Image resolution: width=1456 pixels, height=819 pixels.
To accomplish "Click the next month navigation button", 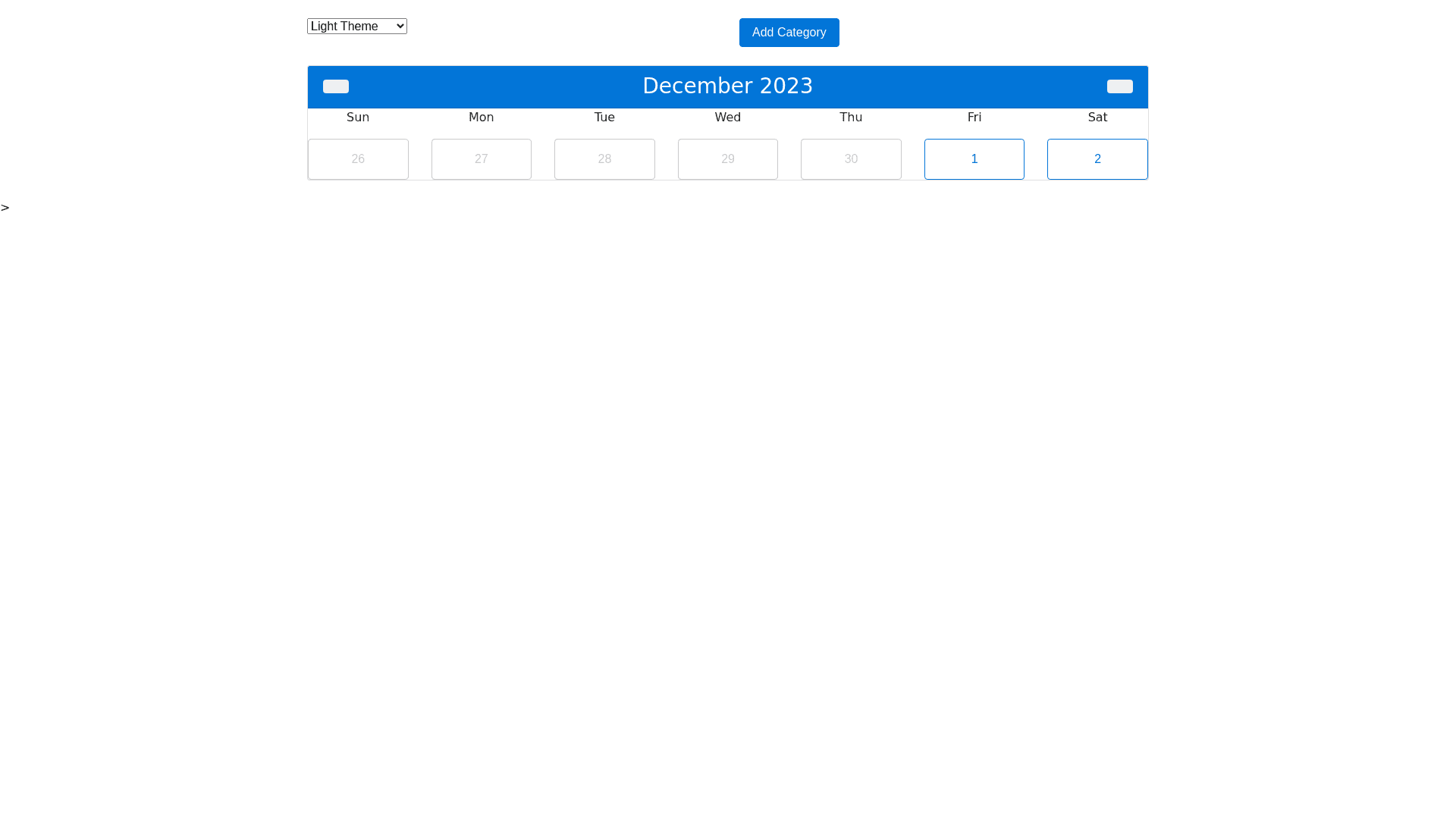I will (1119, 86).
